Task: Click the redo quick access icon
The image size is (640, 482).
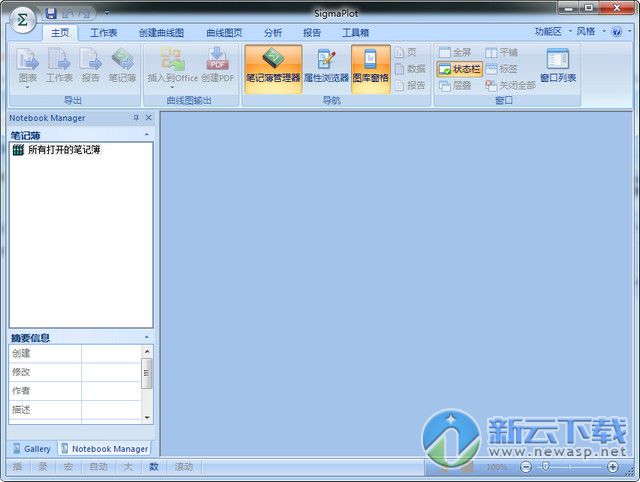Action: click(84, 13)
